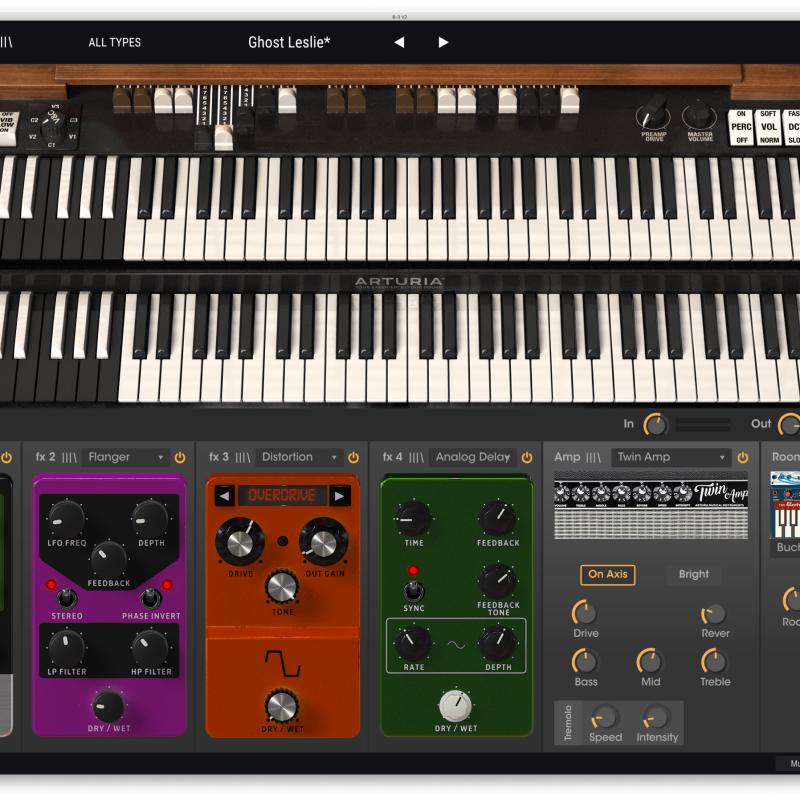Go to next preset arrow
This screenshot has width=800, height=800.
pyautogui.click(x=443, y=42)
